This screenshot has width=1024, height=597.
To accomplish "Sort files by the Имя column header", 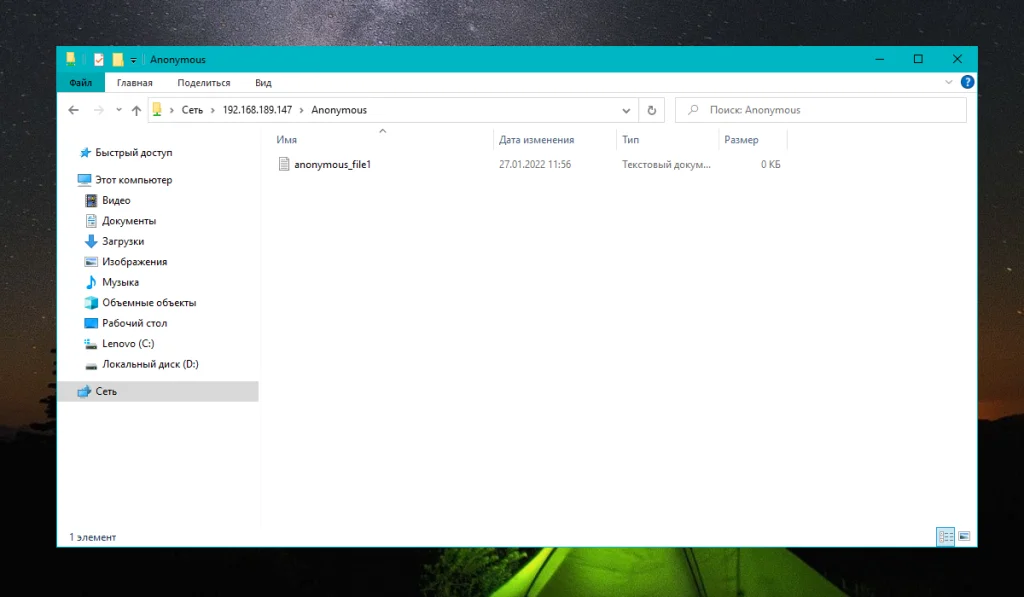I will click(x=285, y=139).
